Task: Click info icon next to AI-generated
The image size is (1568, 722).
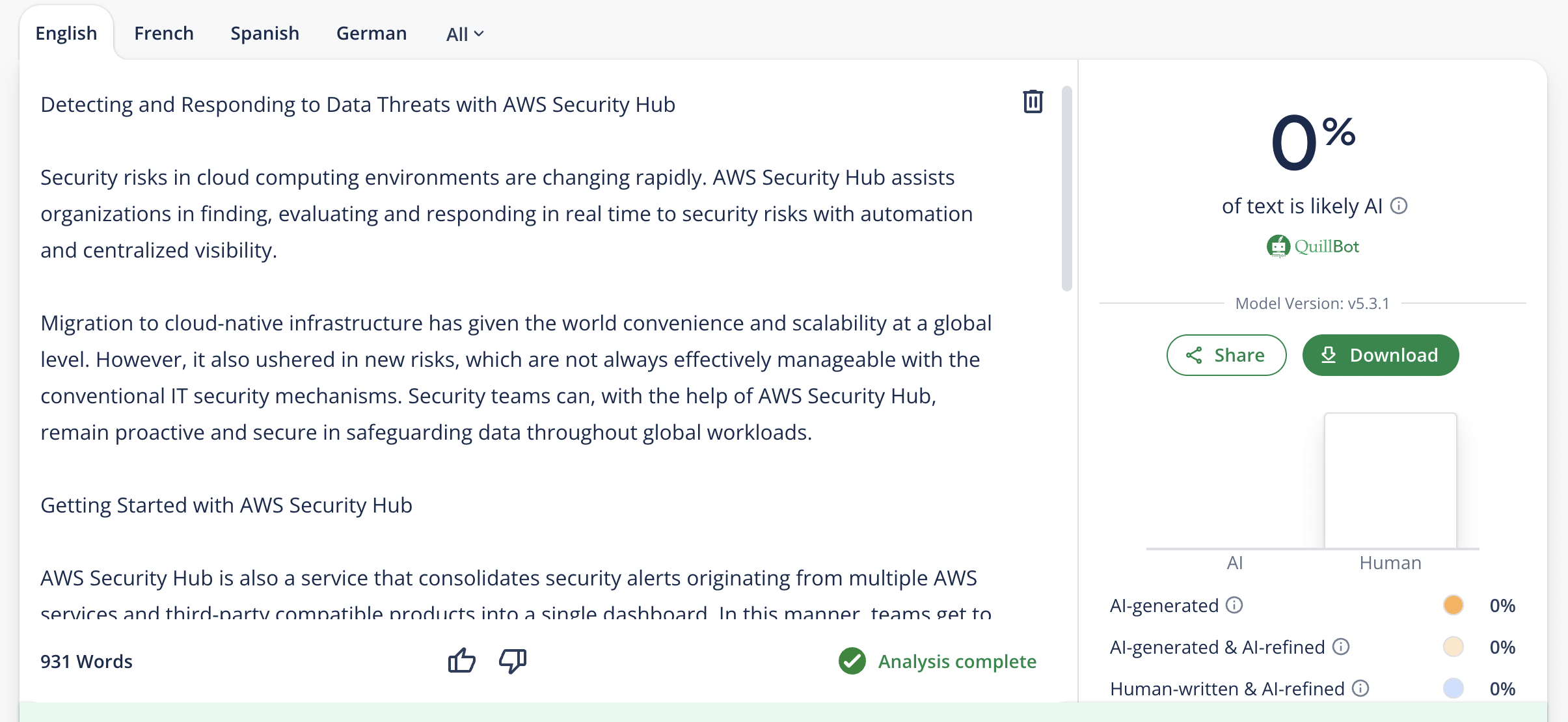Action: (1234, 606)
